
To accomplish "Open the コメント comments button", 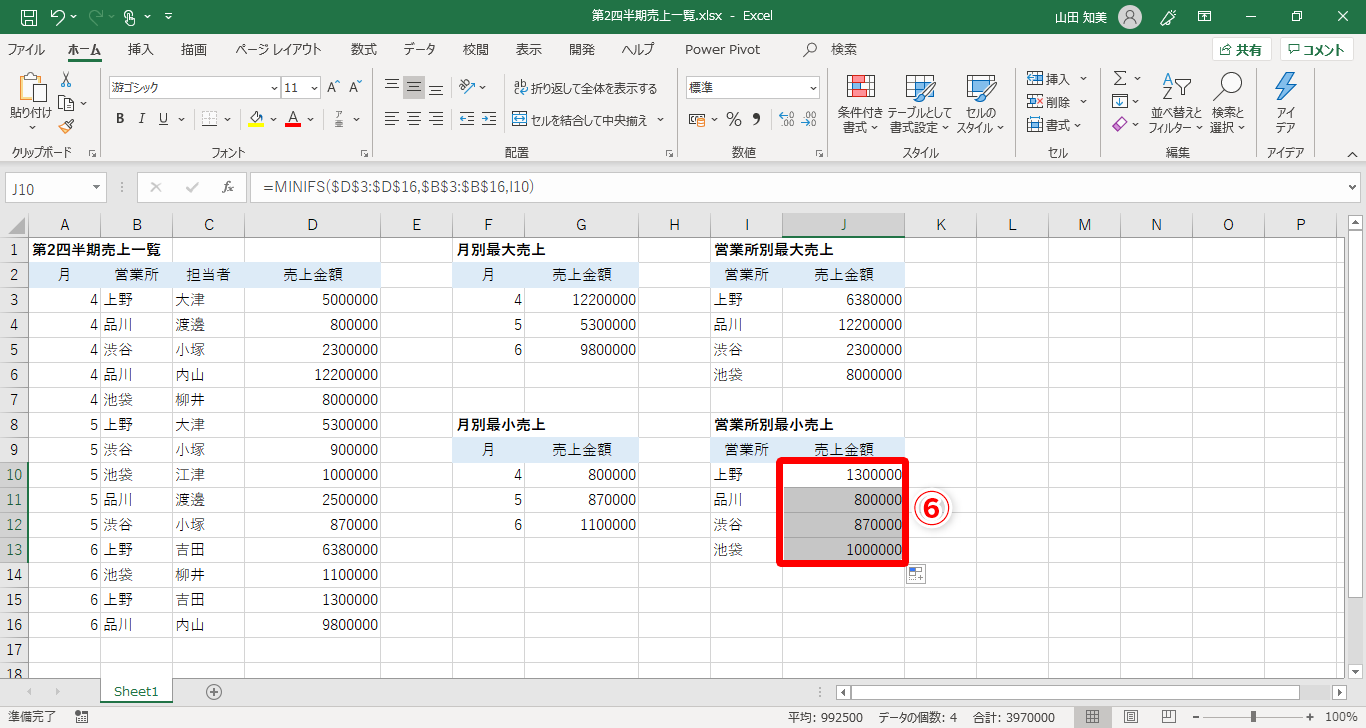I will pos(1317,50).
